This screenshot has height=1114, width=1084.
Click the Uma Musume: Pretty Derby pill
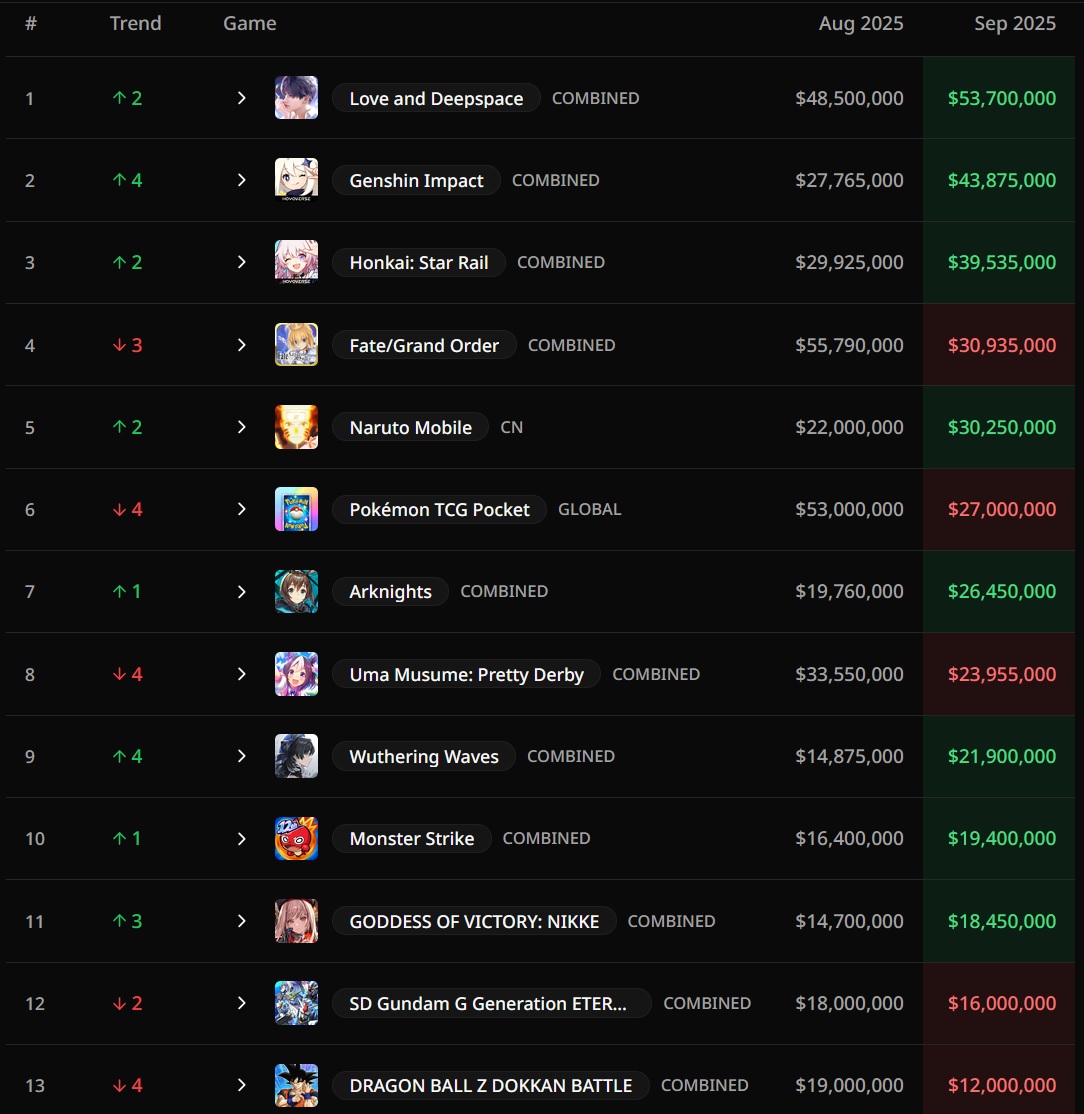coord(467,674)
